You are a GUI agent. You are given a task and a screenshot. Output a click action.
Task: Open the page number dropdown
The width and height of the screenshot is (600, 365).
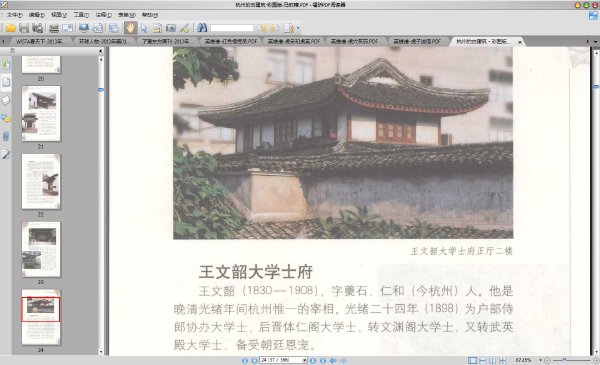(305, 360)
